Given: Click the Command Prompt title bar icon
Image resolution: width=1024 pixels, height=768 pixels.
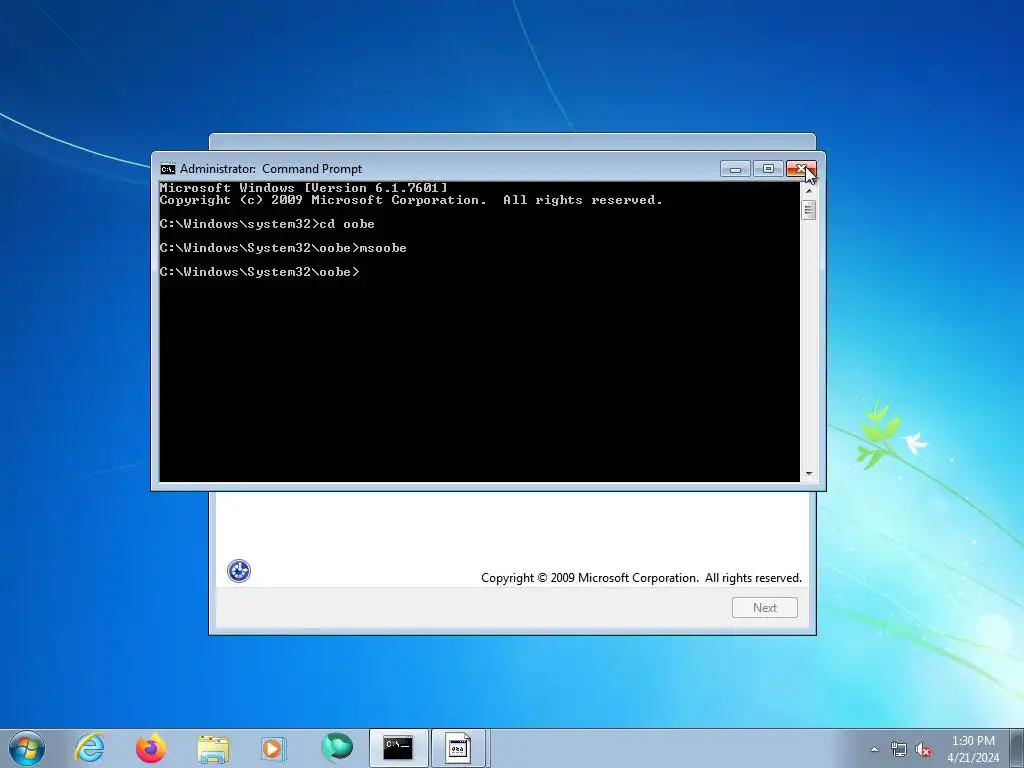Looking at the screenshot, I should [168, 169].
